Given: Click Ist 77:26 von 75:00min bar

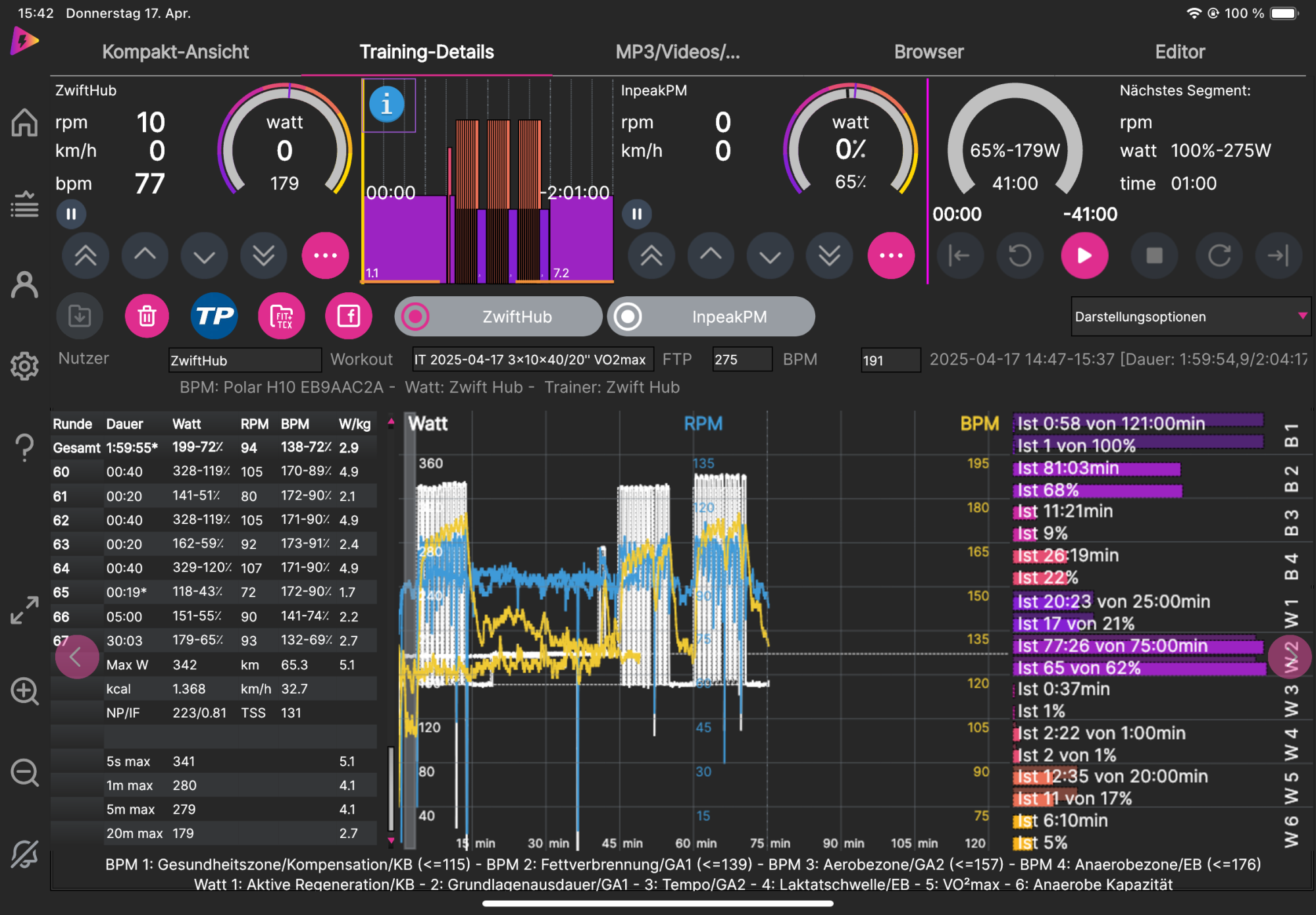Looking at the screenshot, I should pyautogui.click(x=1138, y=646).
